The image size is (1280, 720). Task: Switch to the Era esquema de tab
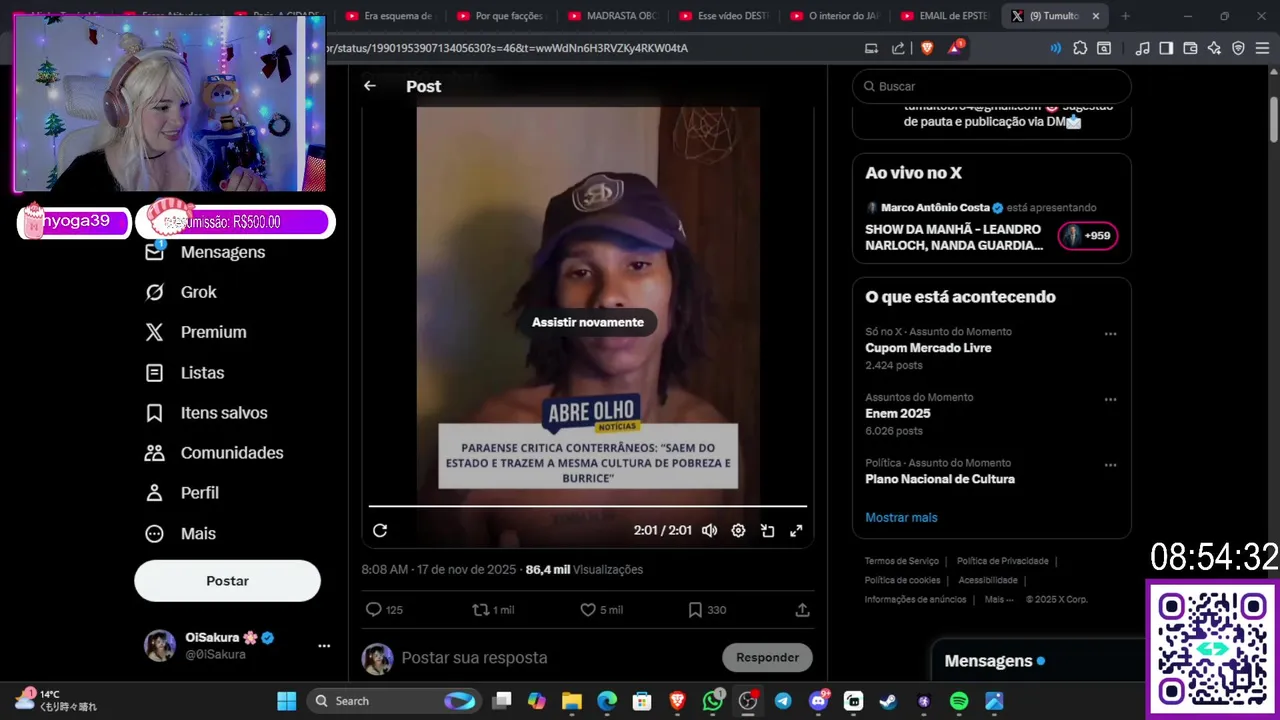(x=388, y=16)
